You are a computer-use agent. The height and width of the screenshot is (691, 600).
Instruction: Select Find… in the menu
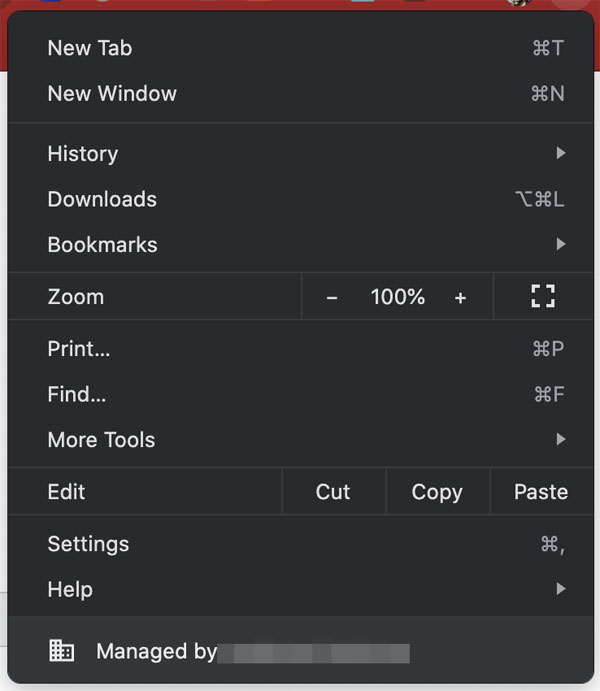coord(77,394)
